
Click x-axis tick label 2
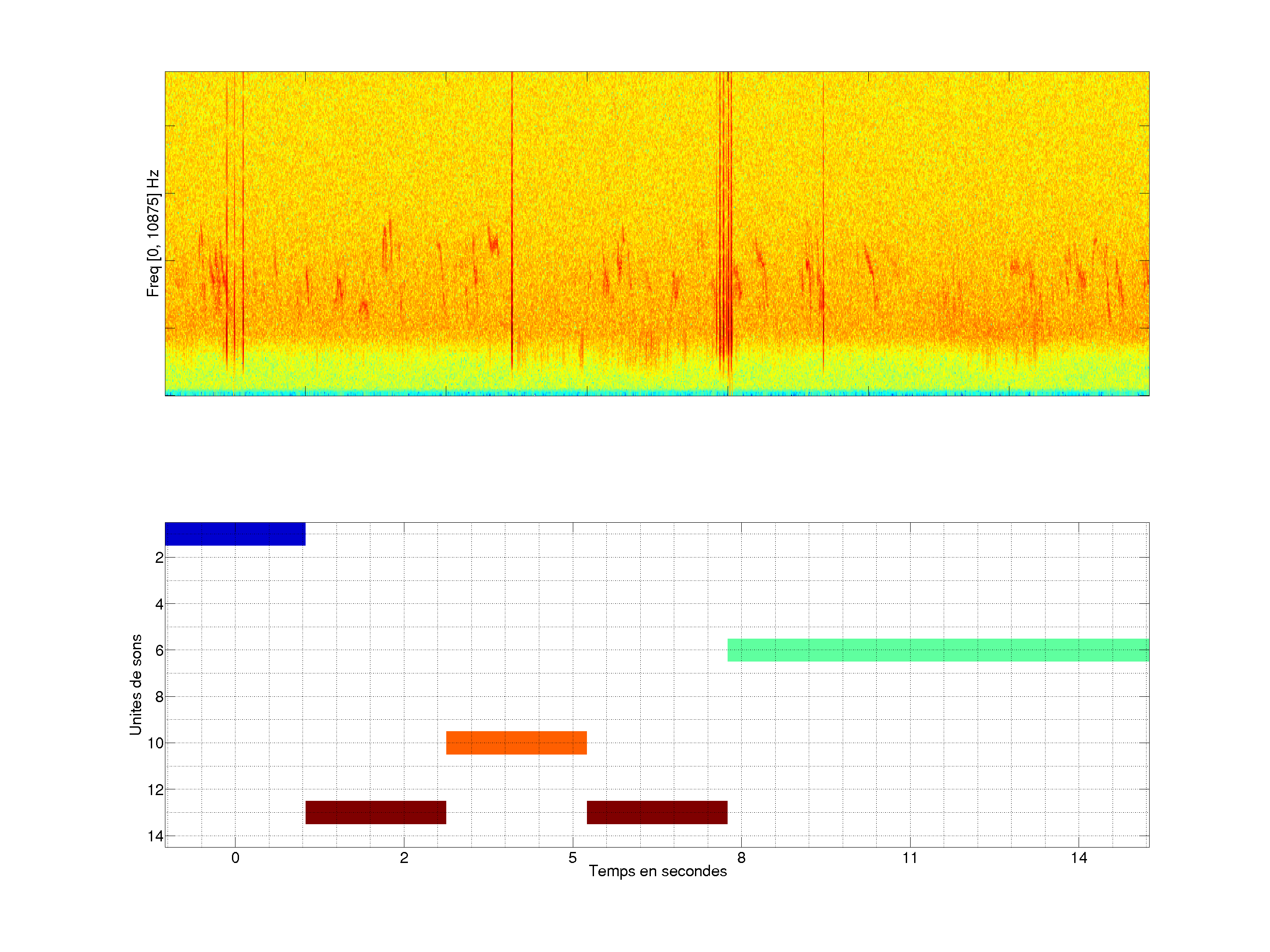click(403, 858)
